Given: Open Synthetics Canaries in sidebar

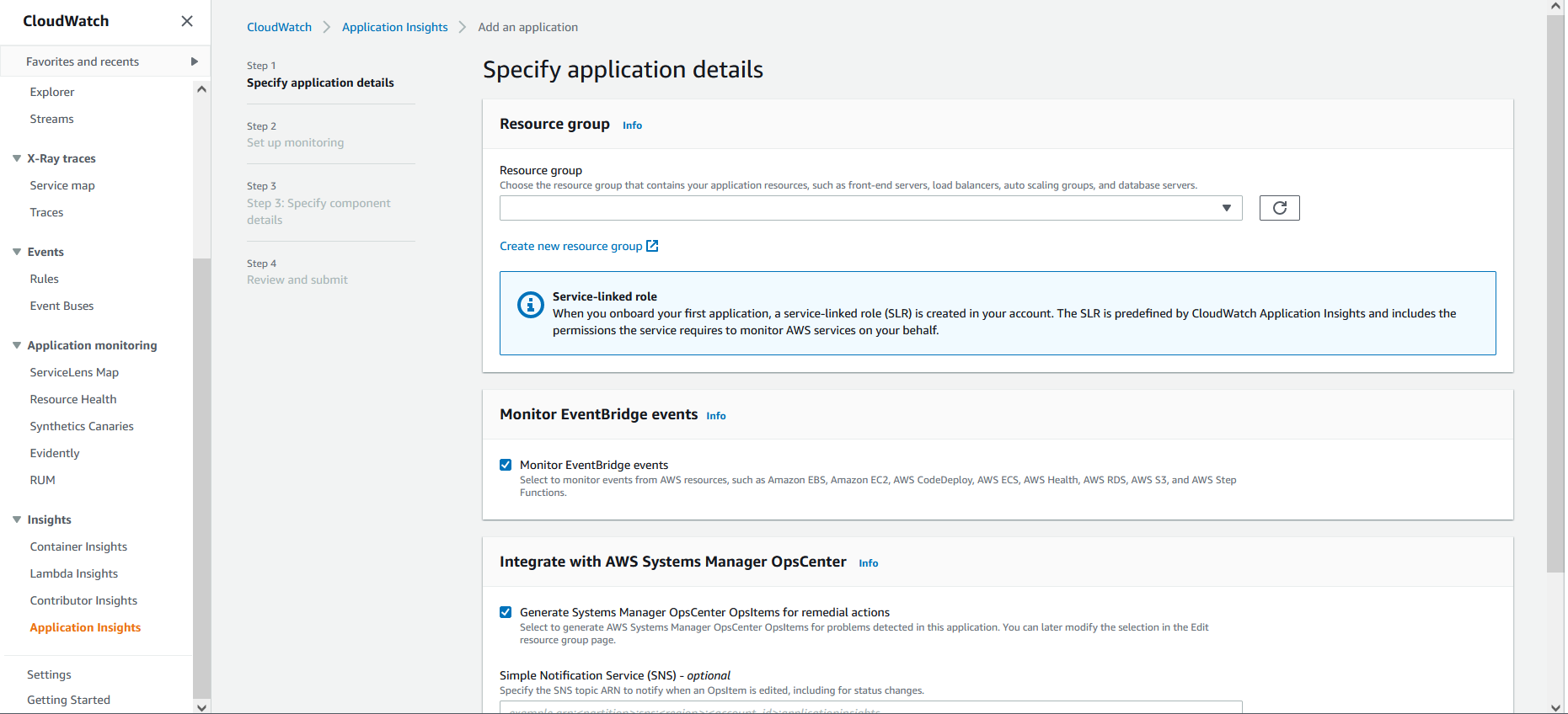Looking at the screenshot, I should tap(82, 426).
